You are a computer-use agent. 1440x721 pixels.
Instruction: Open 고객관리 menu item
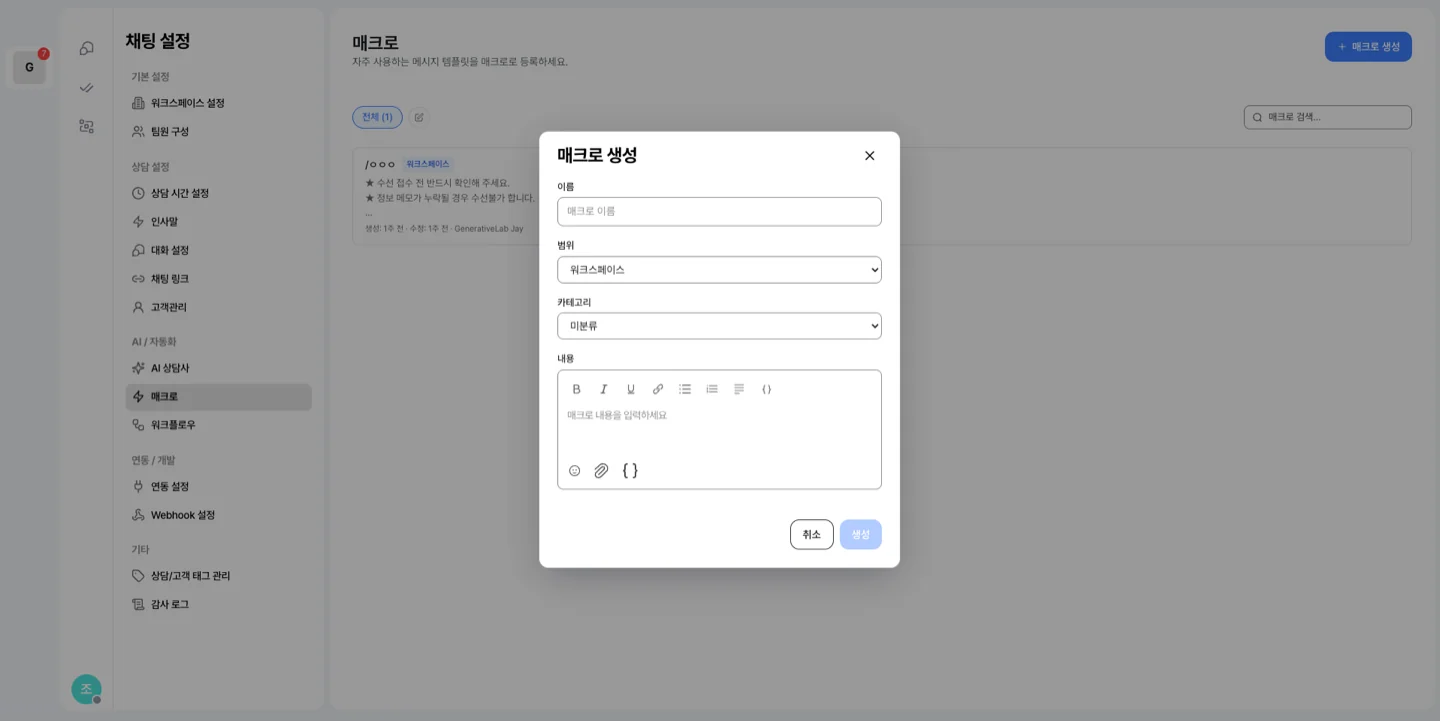click(218, 307)
